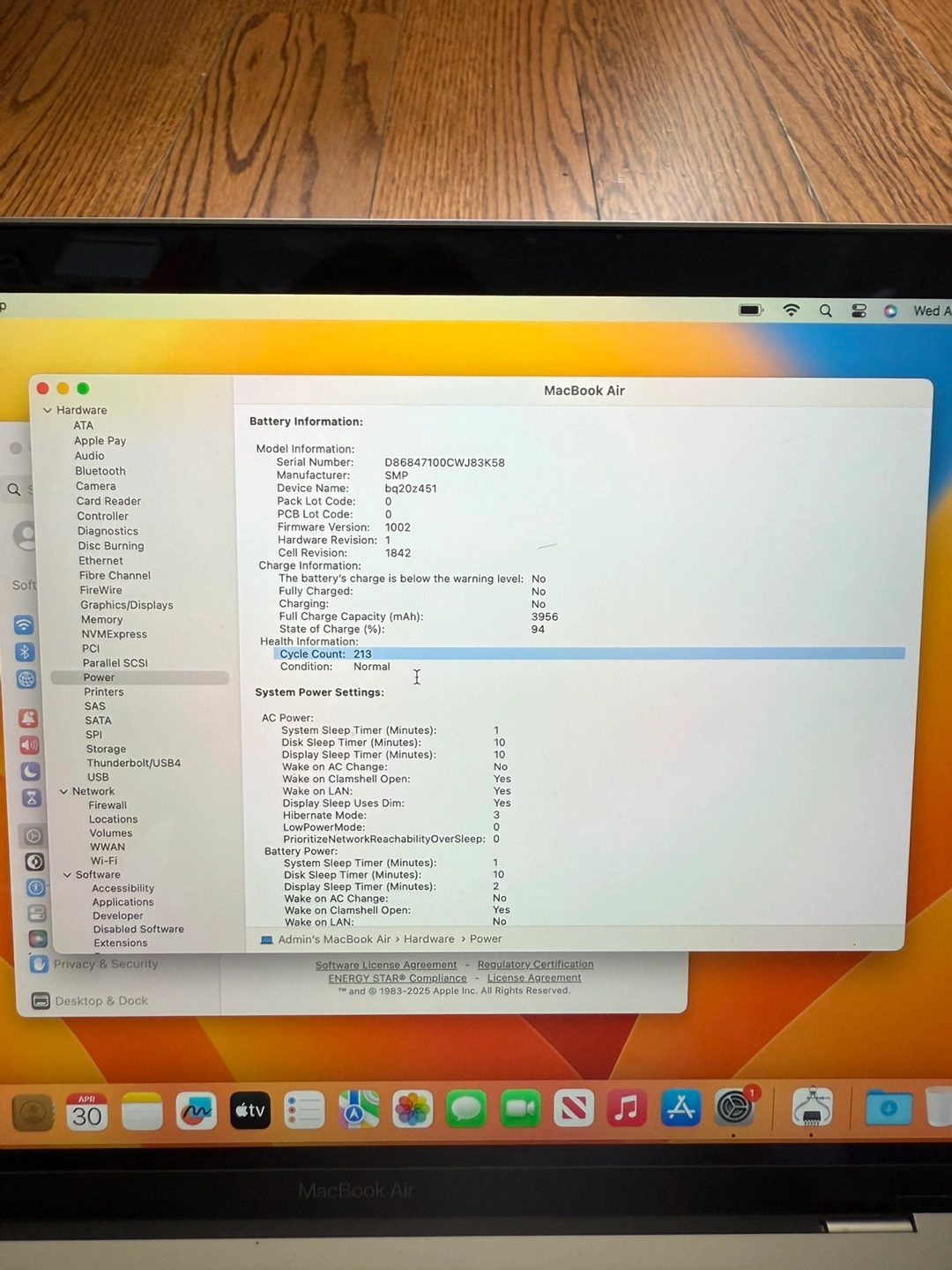Viewport: 952px width, 1270px height.
Task: Open the Notes app in Dock
Action: [x=142, y=1111]
